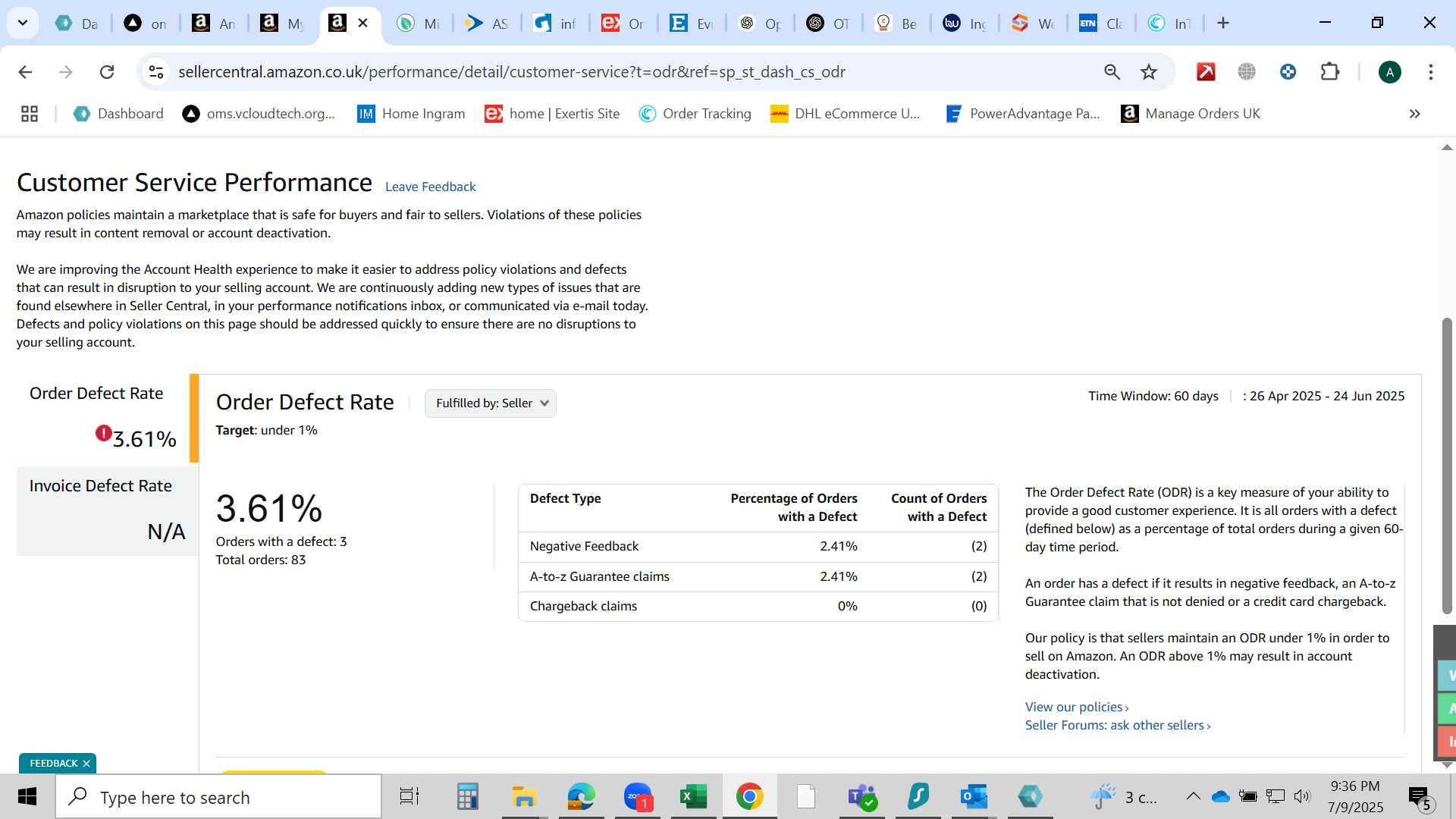Click the Negative Feedback row label
This screenshot has width=1456, height=819.
point(584,546)
